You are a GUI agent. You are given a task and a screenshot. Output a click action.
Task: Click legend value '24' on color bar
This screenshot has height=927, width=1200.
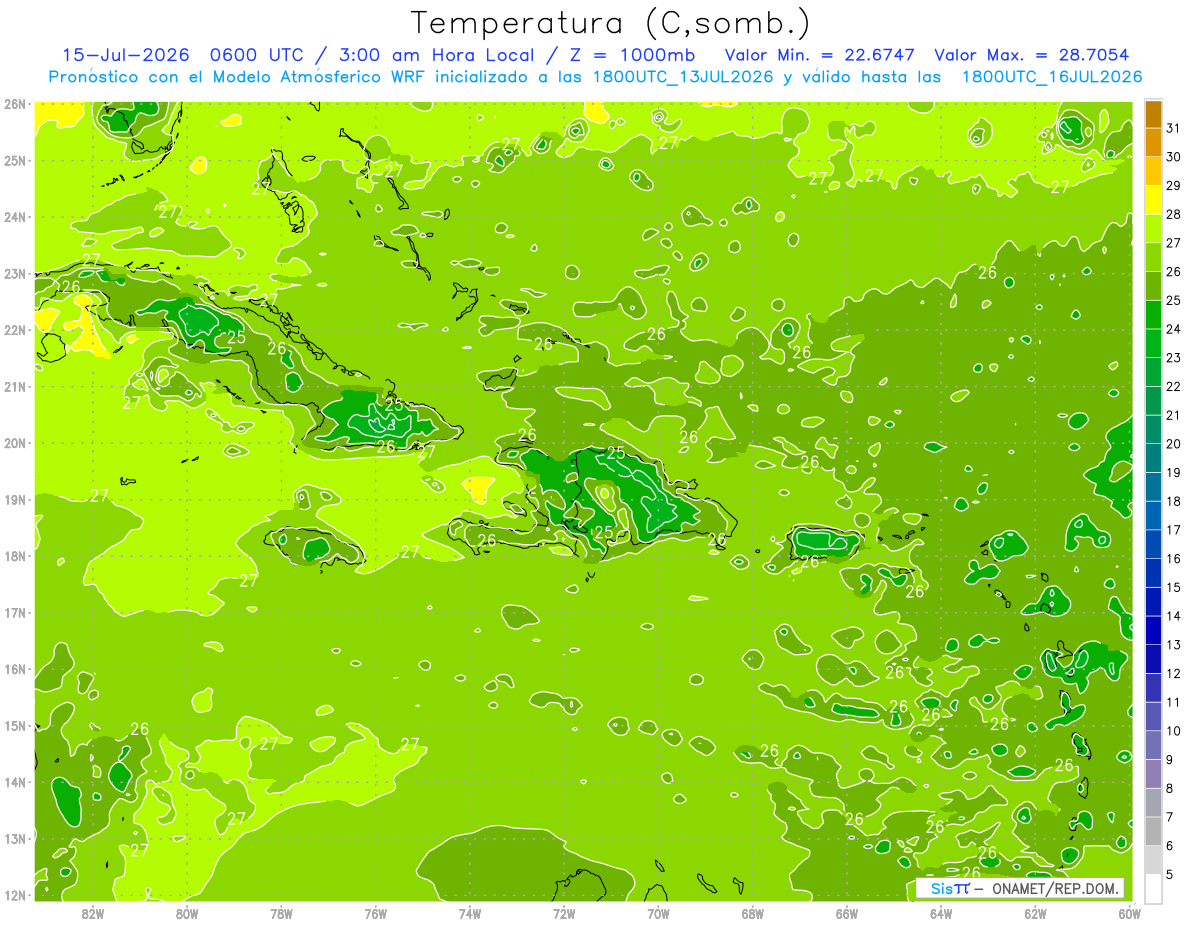click(1174, 329)
